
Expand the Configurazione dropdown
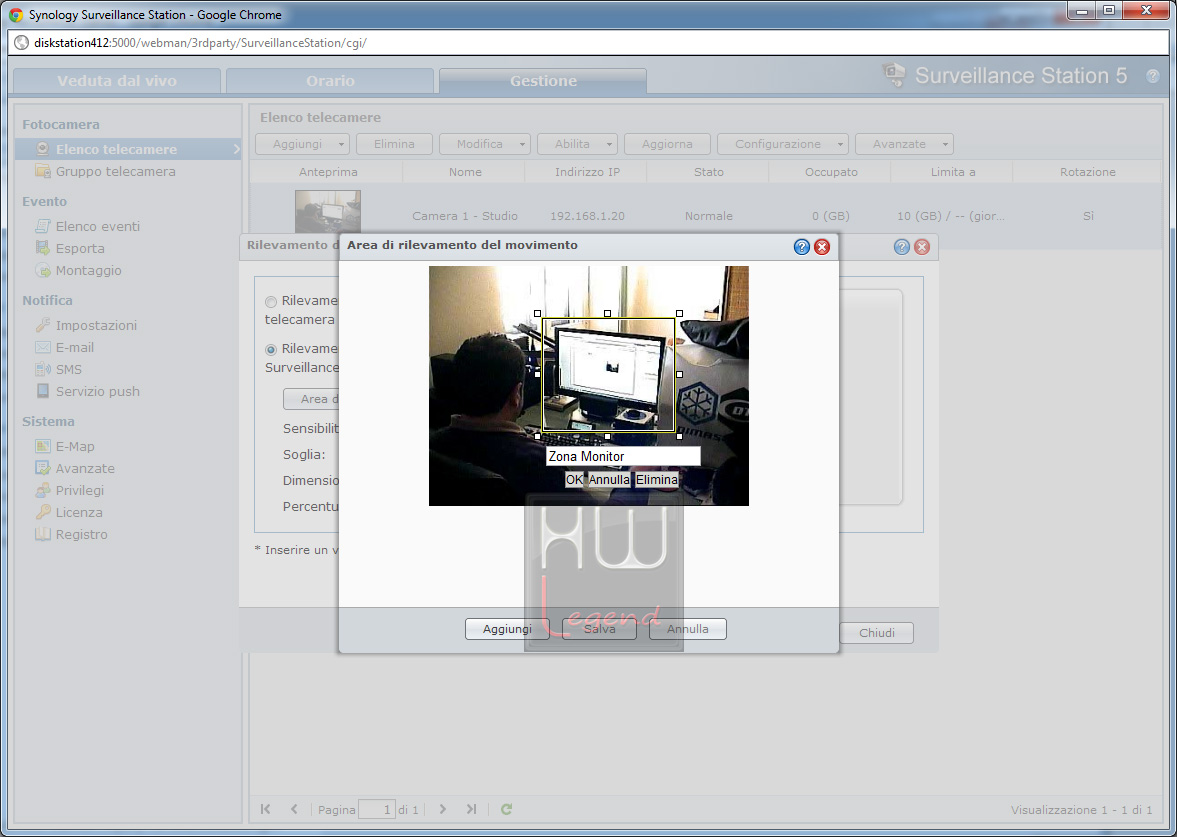pyautogui.click(x=840, y=144)
